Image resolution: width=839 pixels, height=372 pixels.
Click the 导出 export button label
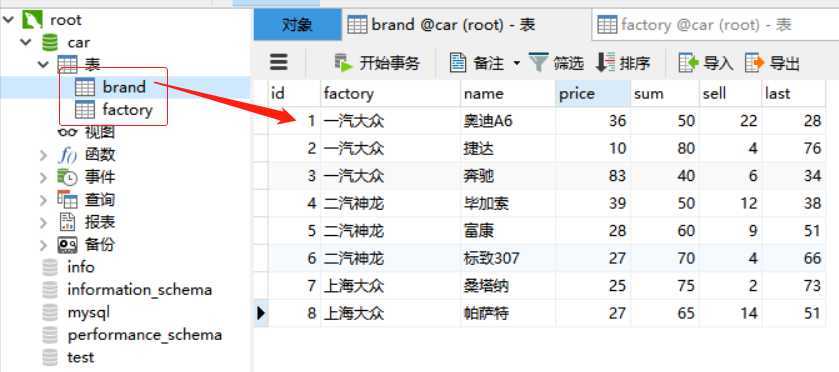point(784,64)
